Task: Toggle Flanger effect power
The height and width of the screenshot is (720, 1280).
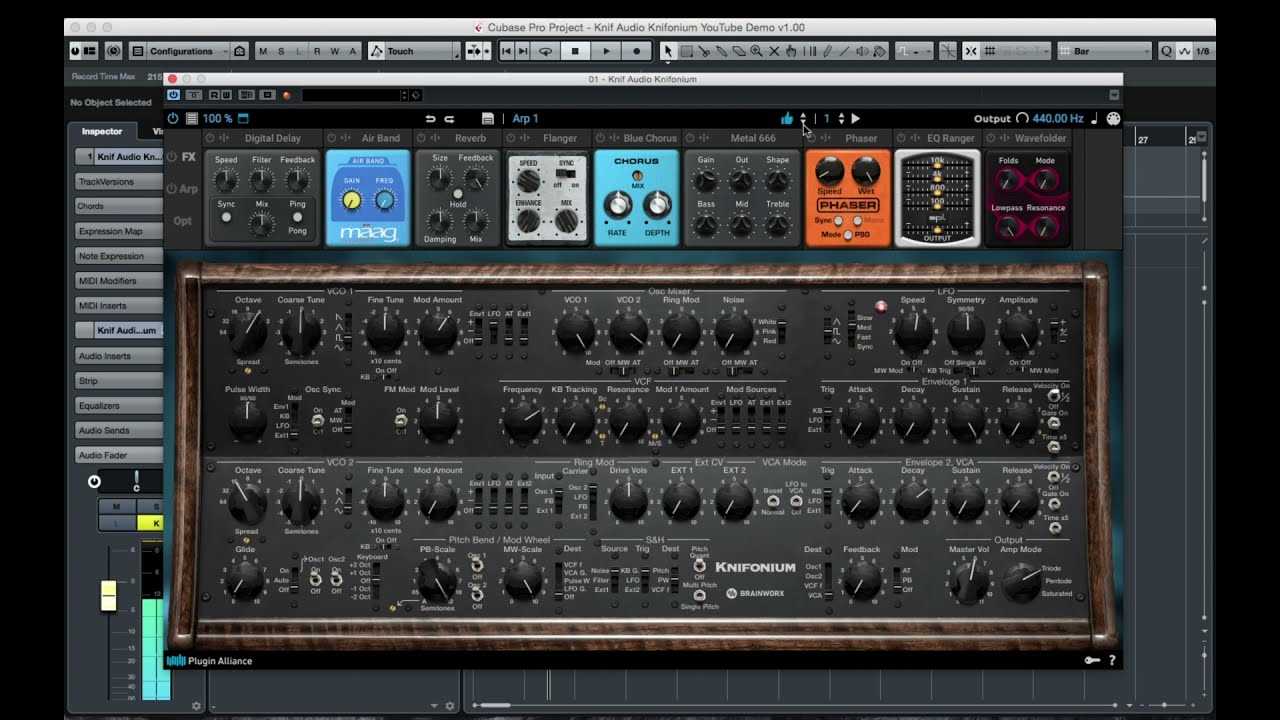Action: (511, 138)
